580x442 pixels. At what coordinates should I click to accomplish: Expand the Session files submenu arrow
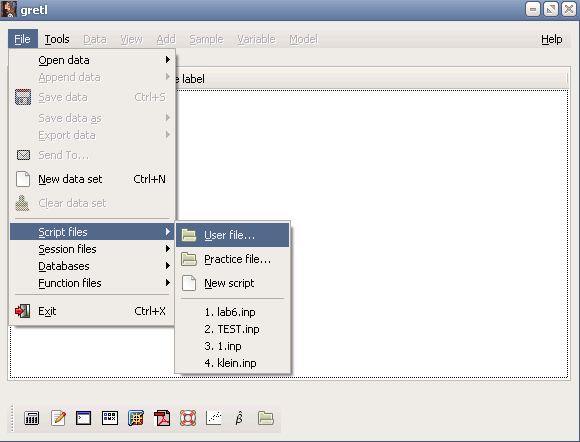coord(168,249)
